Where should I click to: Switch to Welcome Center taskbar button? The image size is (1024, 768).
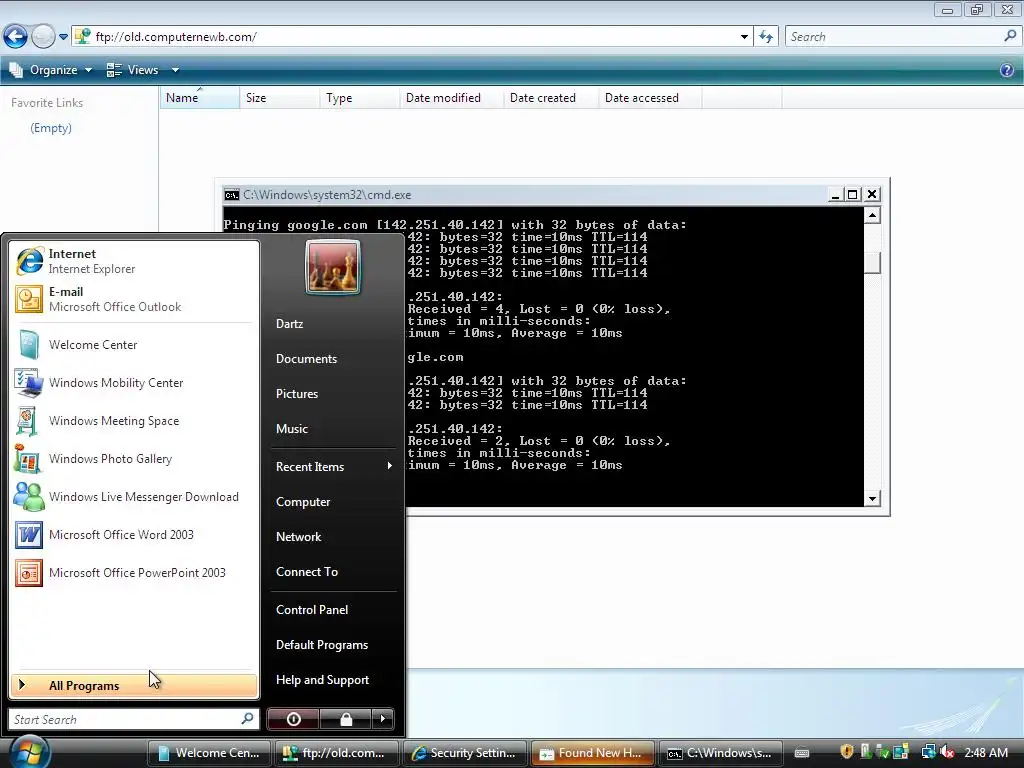point(209,753)
